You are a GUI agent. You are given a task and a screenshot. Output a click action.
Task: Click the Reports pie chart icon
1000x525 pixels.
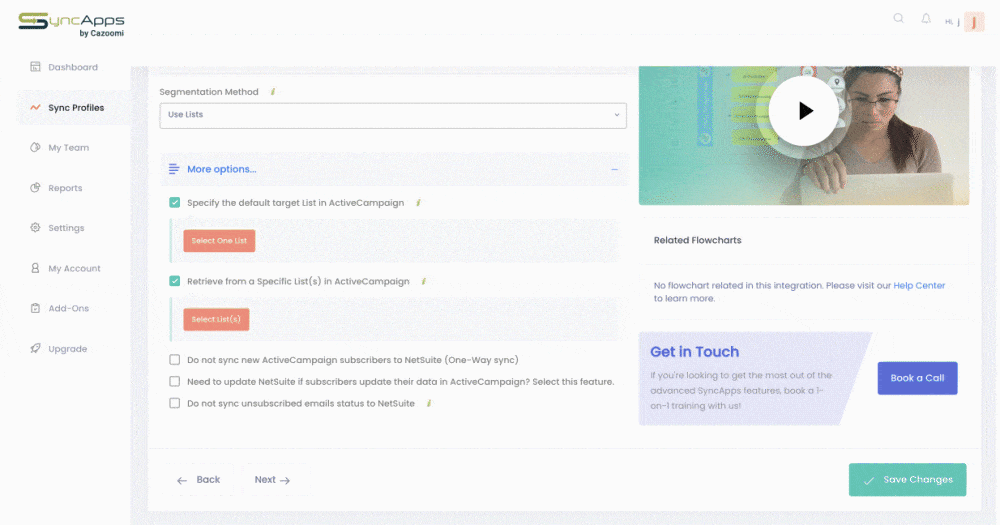click(35, 188)
